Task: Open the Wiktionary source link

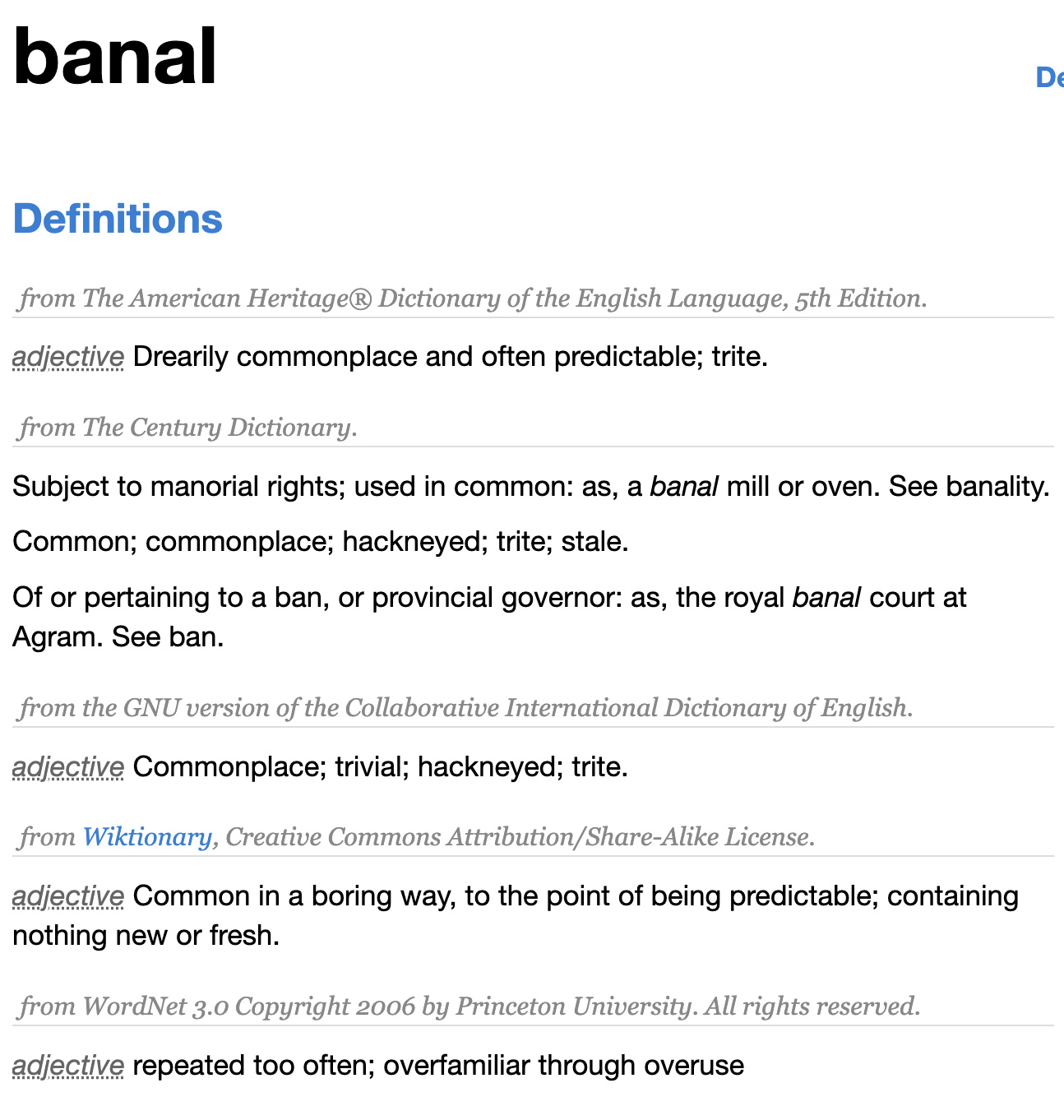Action: 147,837
